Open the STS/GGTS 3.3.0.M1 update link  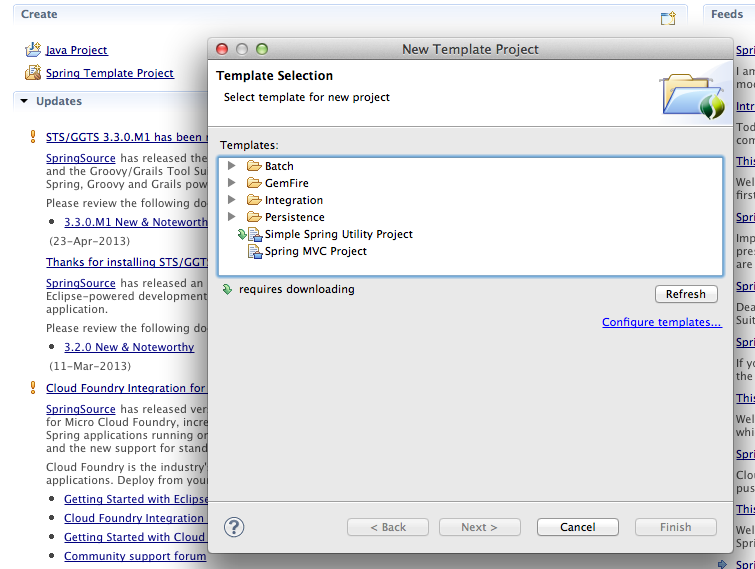click(x=127, y=137)
